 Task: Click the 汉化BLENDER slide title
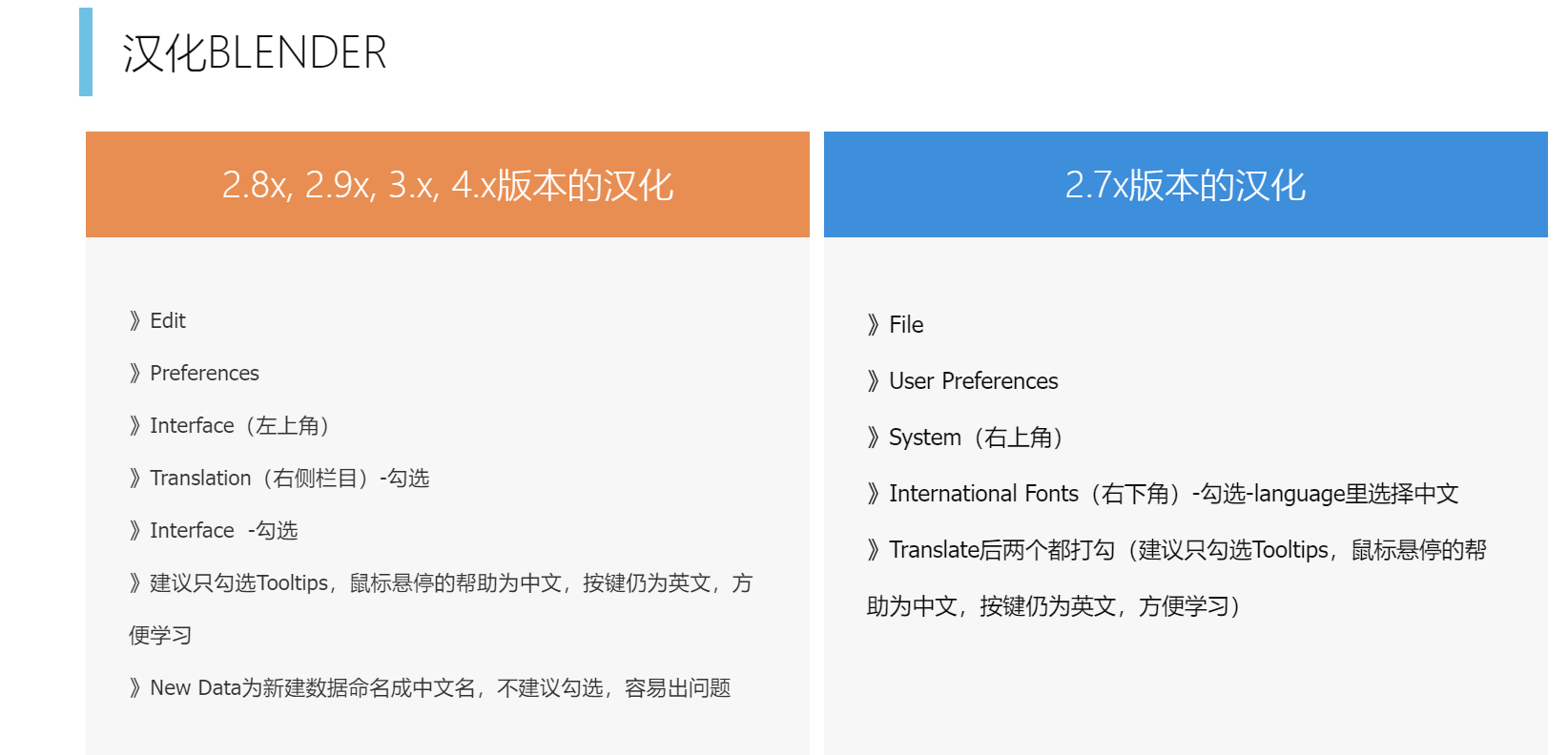255,52
